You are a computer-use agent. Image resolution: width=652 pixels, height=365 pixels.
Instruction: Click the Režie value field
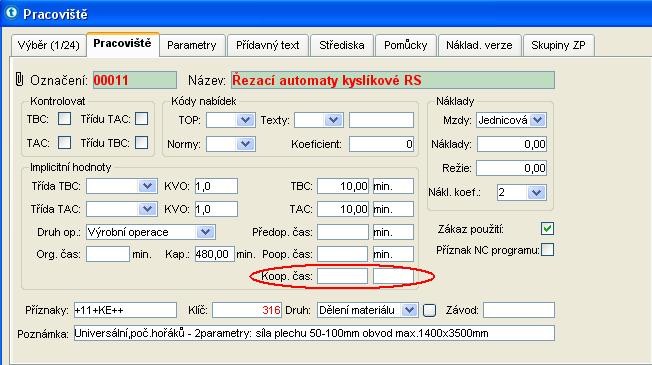(512, 168)
